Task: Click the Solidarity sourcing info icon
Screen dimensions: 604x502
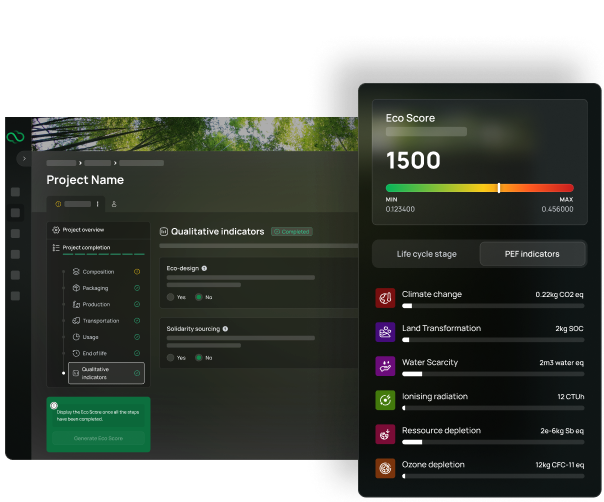Action: [x=225, y=328]
